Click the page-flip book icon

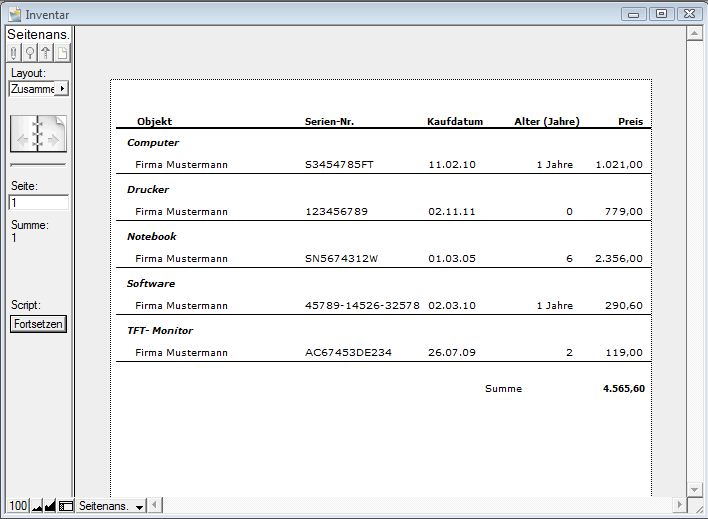(x=37, y=135)
